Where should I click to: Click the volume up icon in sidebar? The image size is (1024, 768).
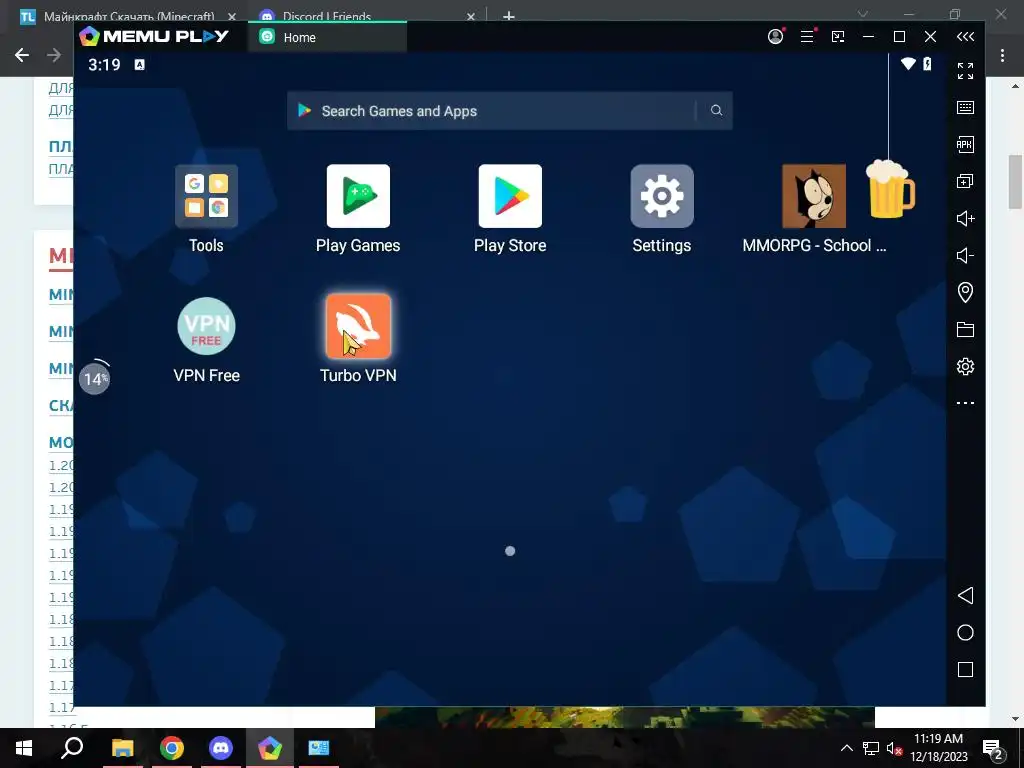tap(965, 218)
